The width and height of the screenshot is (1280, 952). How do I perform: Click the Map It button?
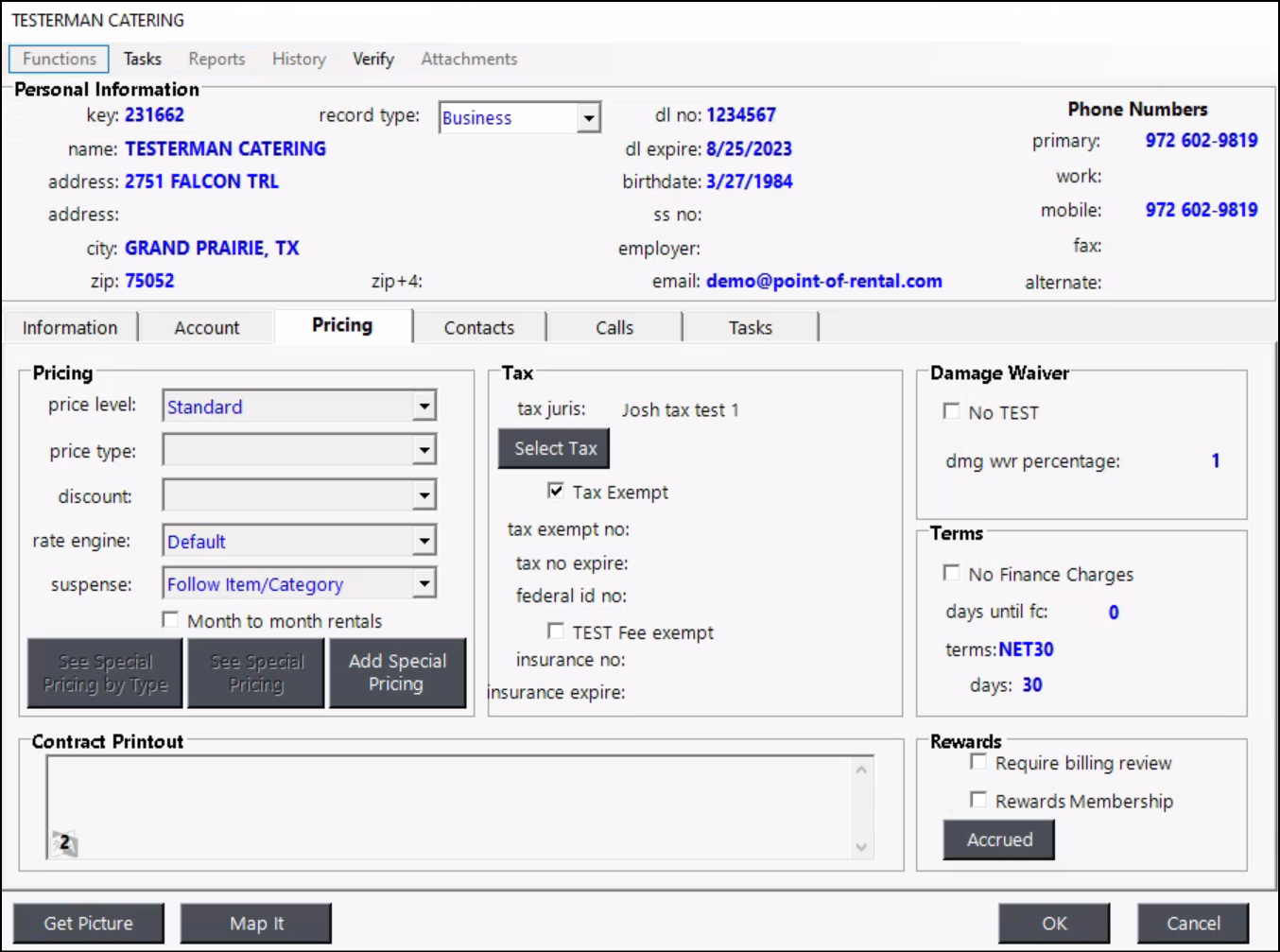pyautogui.click(x=256, y=924)
